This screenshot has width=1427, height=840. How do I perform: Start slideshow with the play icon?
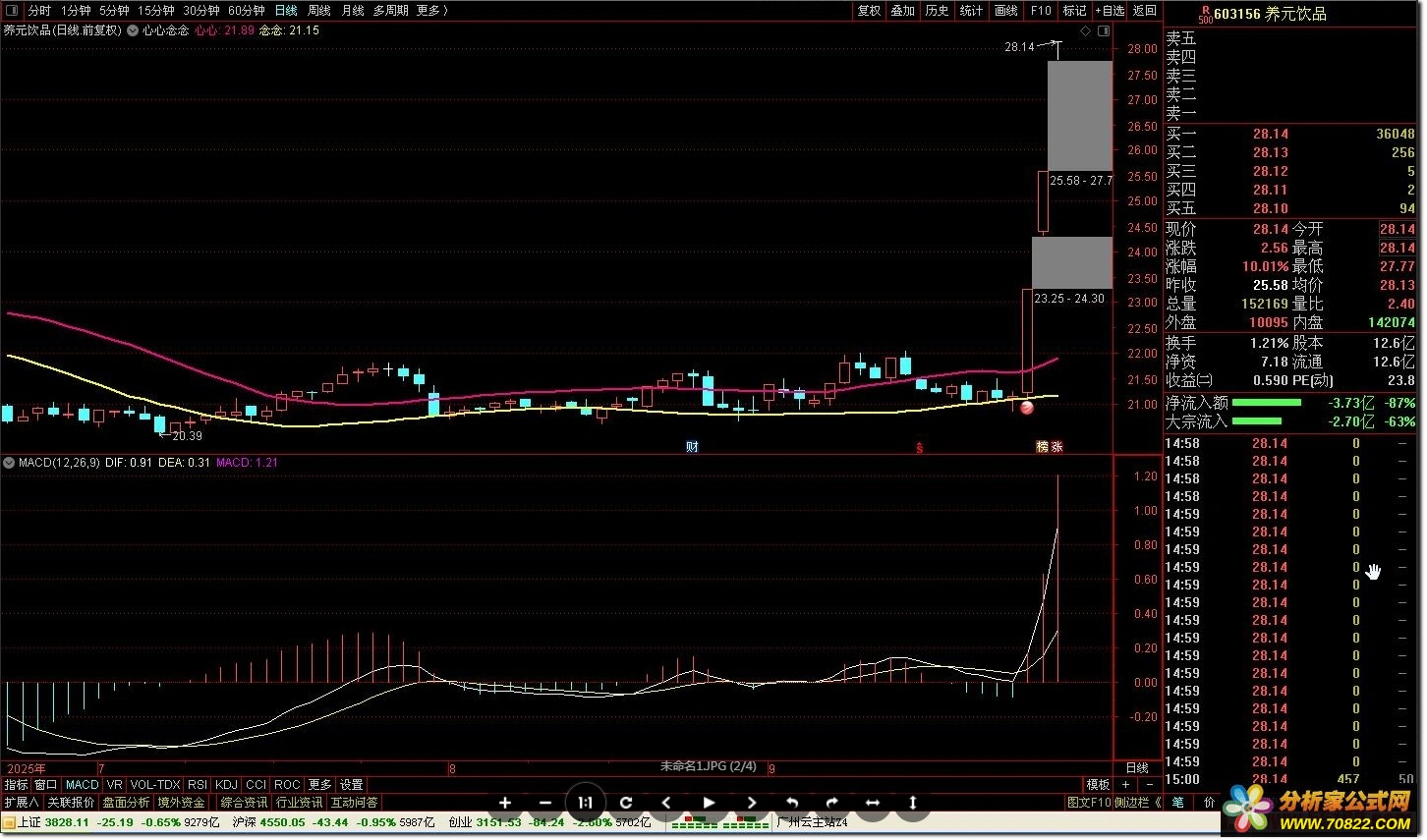pos(709,803)
